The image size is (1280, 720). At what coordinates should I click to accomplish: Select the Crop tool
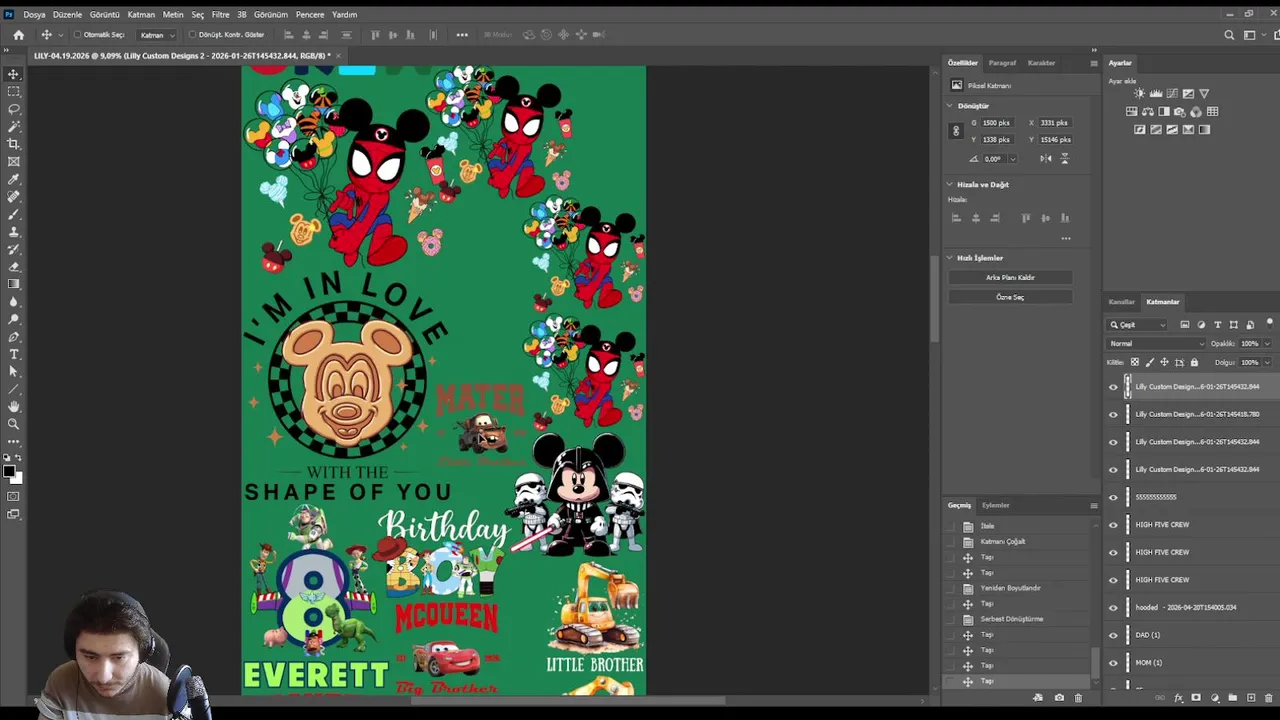[14, 144]
